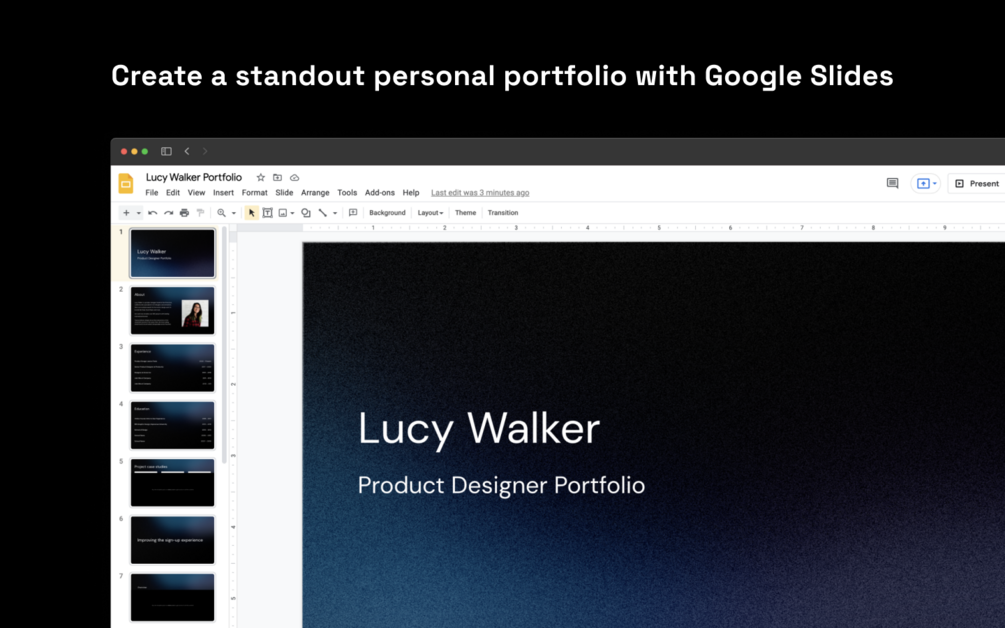This screenshot has width=1005, height=628.
Task: Open the zoom level dropdown arrow
Action: (234, 213)
